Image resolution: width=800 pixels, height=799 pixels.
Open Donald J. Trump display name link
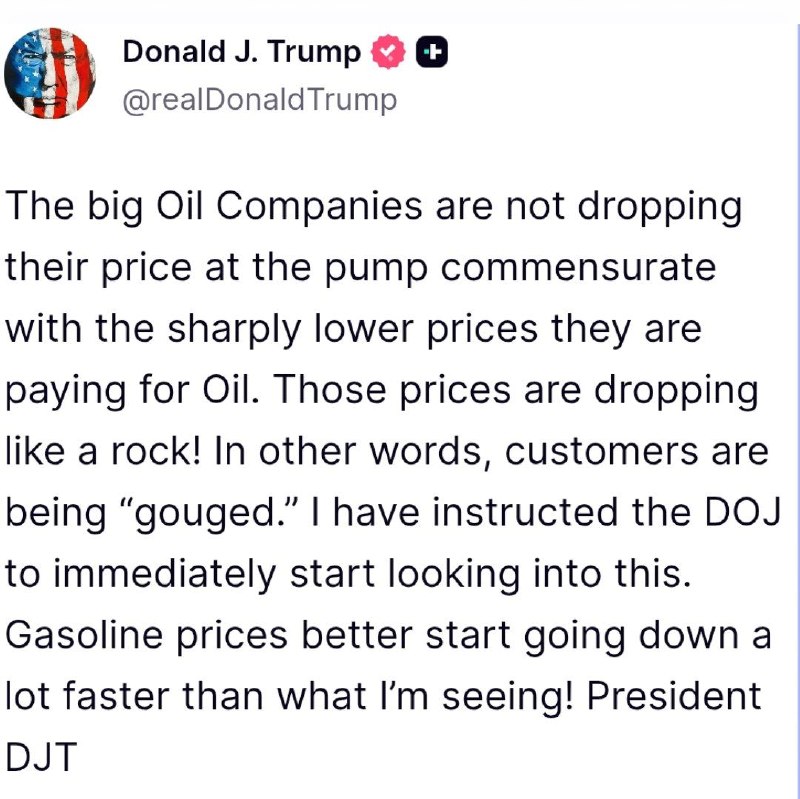[242, 52]
